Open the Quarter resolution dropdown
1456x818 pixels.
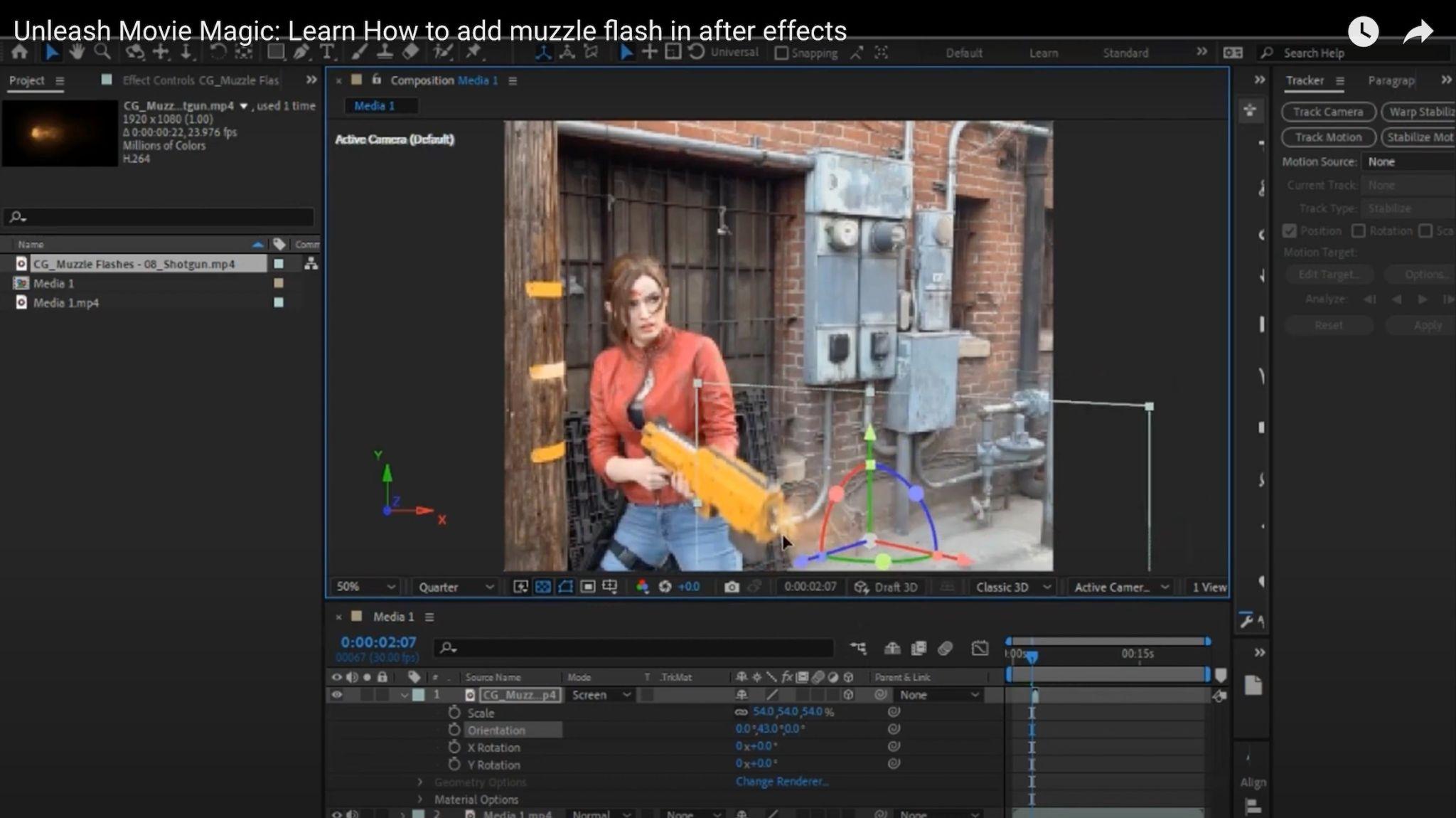pyautogui.click(x=456, y=587)
